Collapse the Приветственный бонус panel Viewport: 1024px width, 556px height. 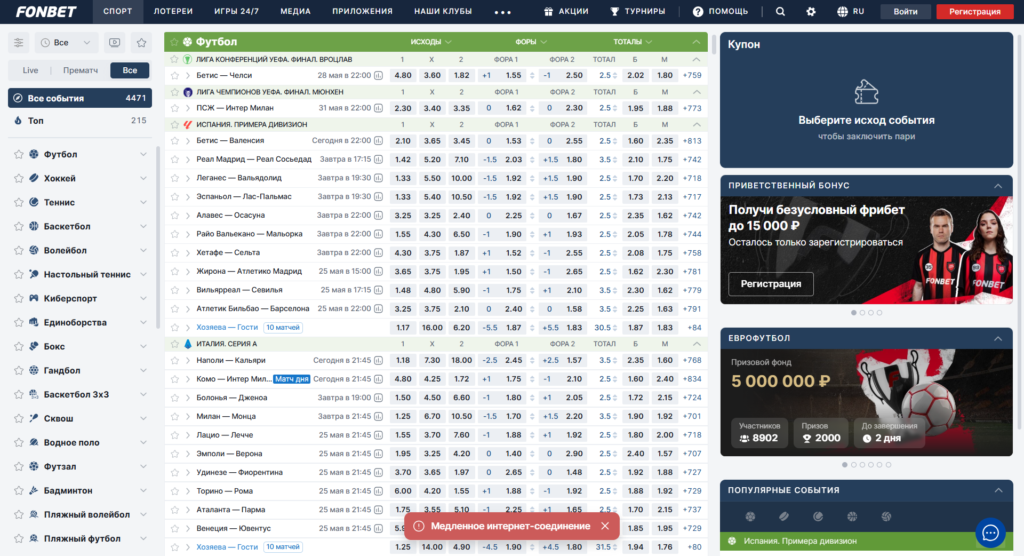click(x=998, y=186)
